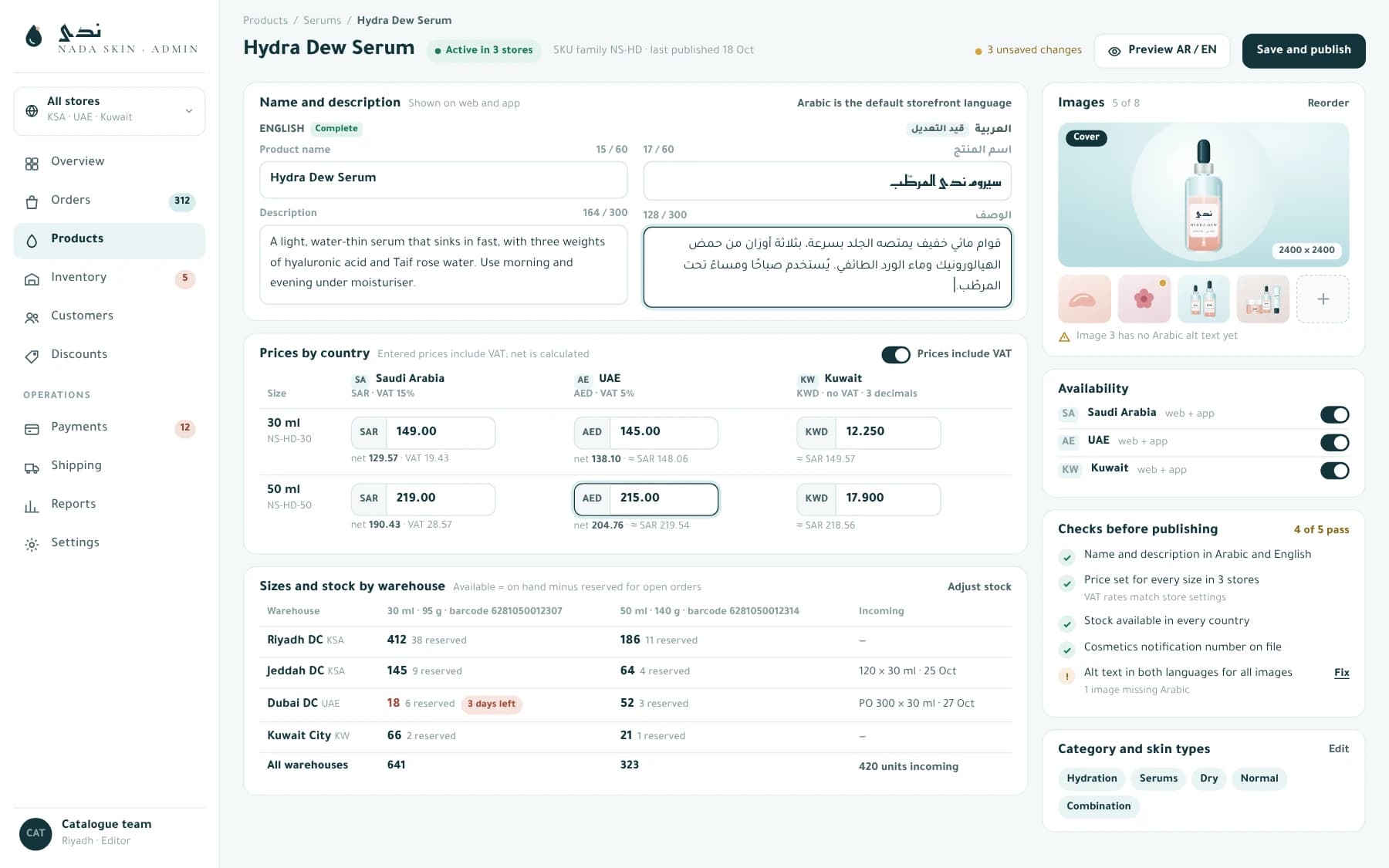Click the Settings gear icon
This screenshot has width=1389, height=868.
(x=32, y=545)
